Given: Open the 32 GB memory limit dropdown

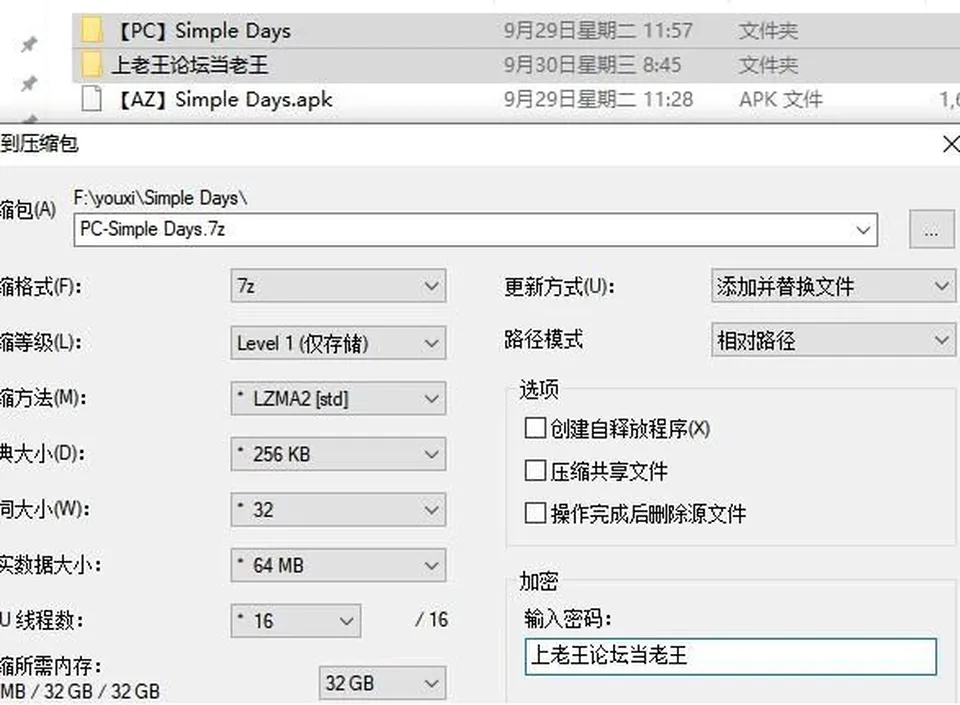Looking at the screenshot, I should click(382, 683).
